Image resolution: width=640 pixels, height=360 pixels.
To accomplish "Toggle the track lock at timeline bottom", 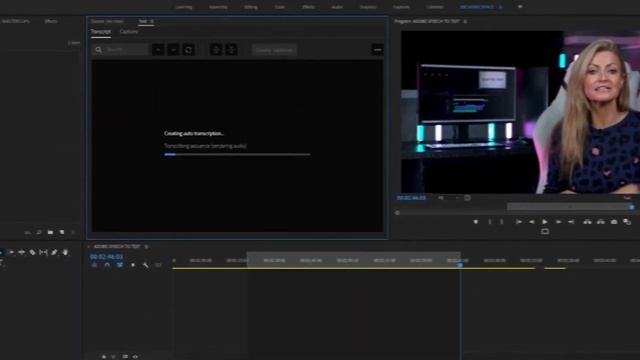I will [x=104, y=356].
